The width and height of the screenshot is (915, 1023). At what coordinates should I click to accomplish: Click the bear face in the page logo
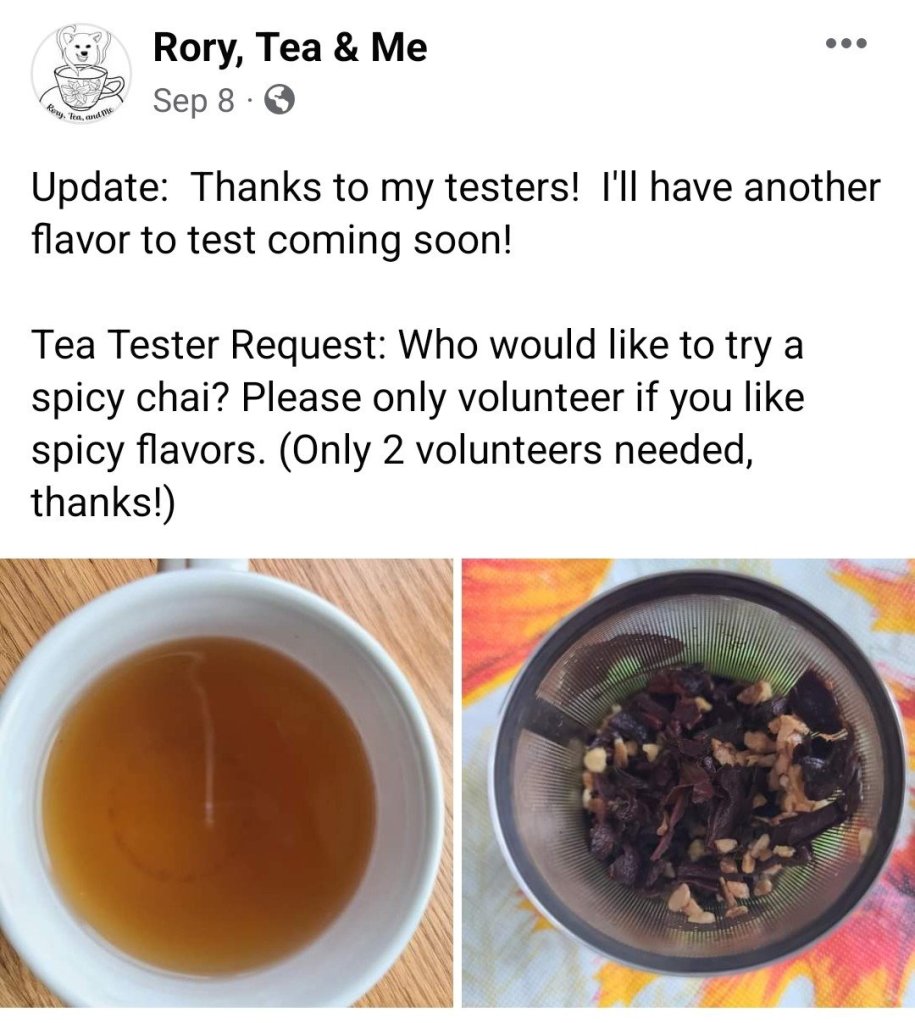(84, 47)
